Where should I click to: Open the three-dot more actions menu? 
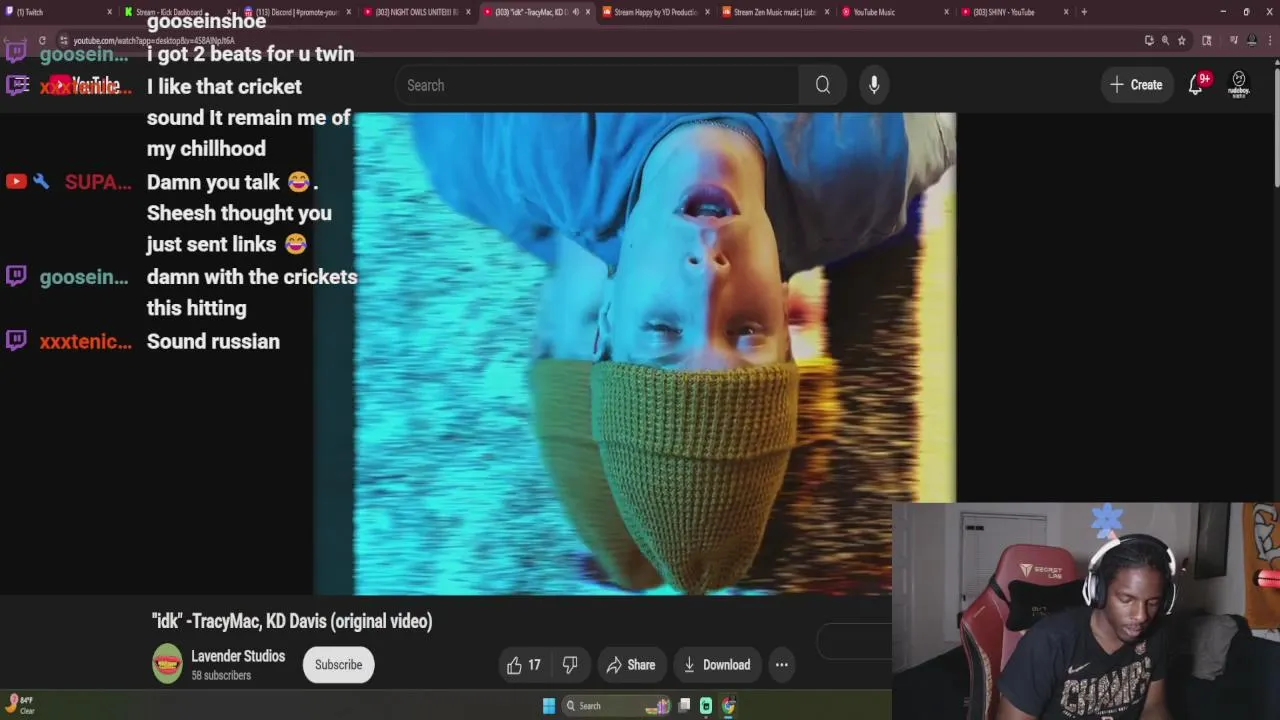782,665
